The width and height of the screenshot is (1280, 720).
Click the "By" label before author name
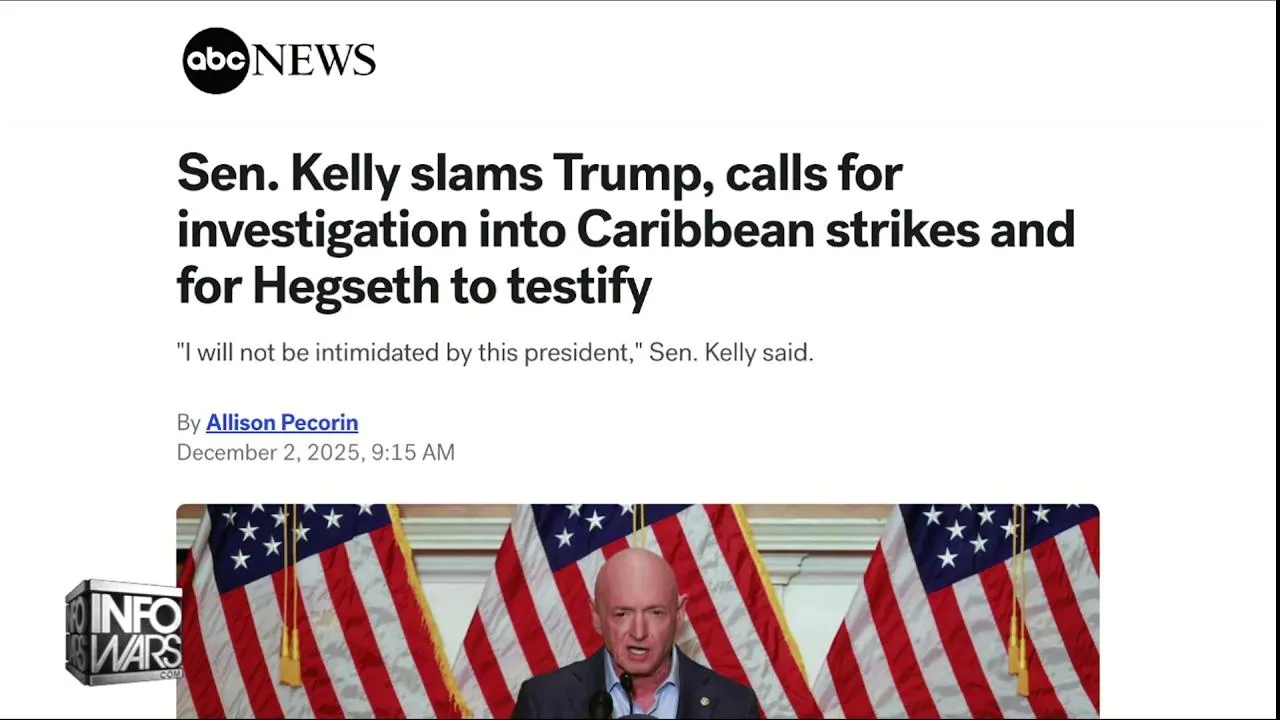[188, 423]
